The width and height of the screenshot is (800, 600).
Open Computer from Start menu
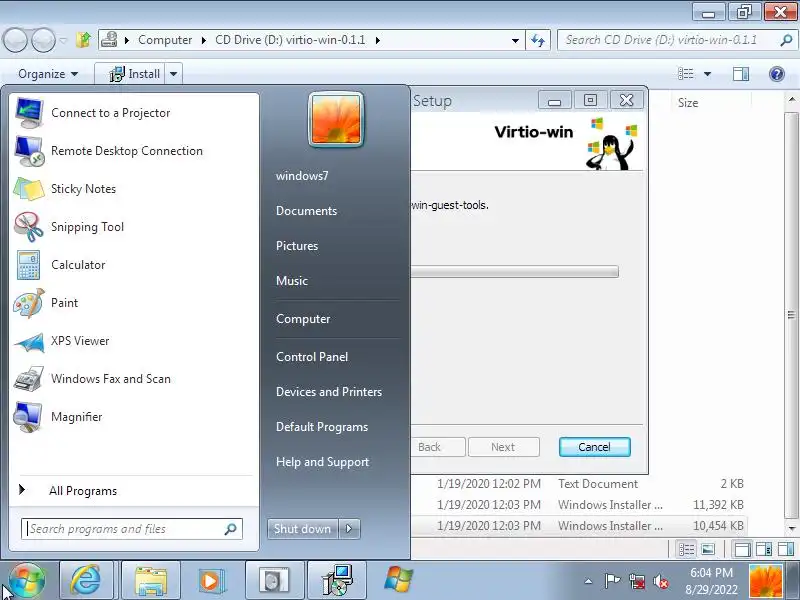click(303, 319)
